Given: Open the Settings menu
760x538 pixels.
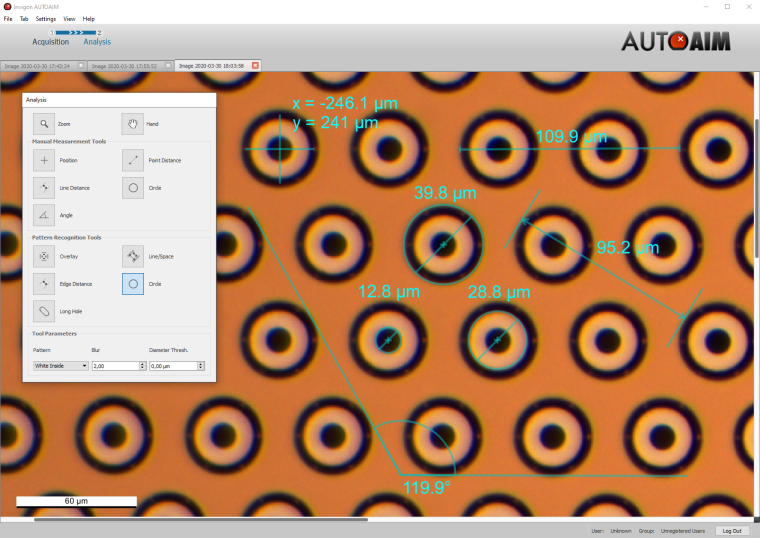Looking at the screenshot, I should [46, 19].
